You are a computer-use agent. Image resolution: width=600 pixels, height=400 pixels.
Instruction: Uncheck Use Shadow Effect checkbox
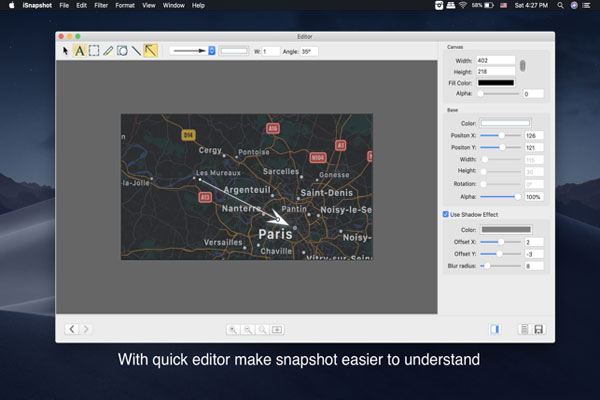[x=446, y=213]
